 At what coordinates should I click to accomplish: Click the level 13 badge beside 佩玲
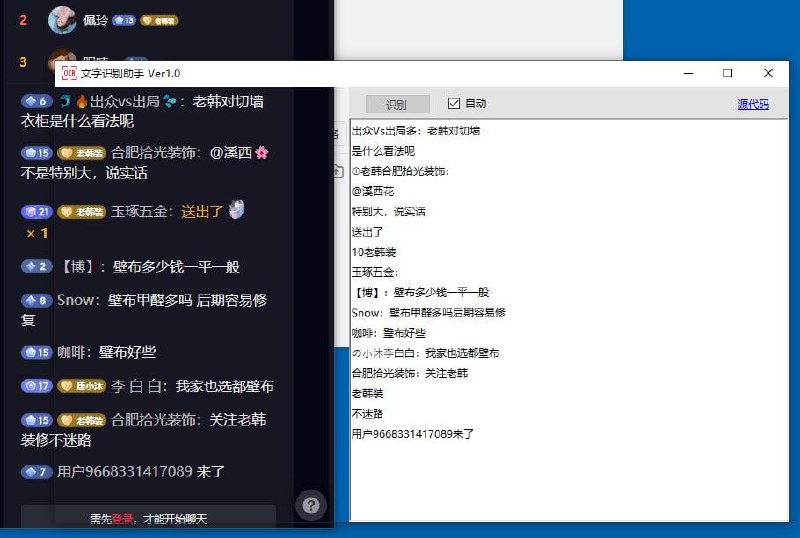(x=124, y=20)
